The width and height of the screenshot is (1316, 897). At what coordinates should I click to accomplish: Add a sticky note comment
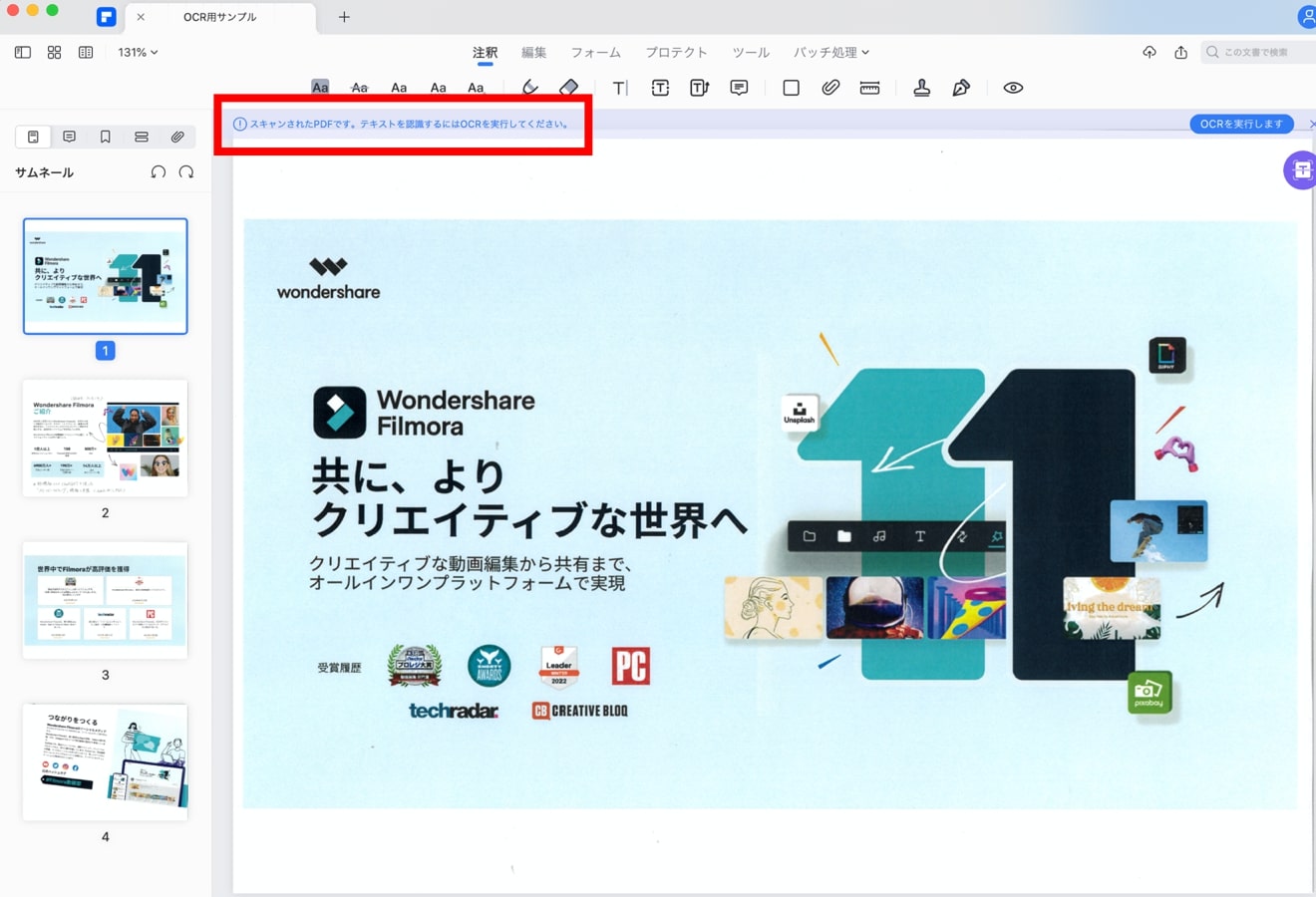point(739,88)
